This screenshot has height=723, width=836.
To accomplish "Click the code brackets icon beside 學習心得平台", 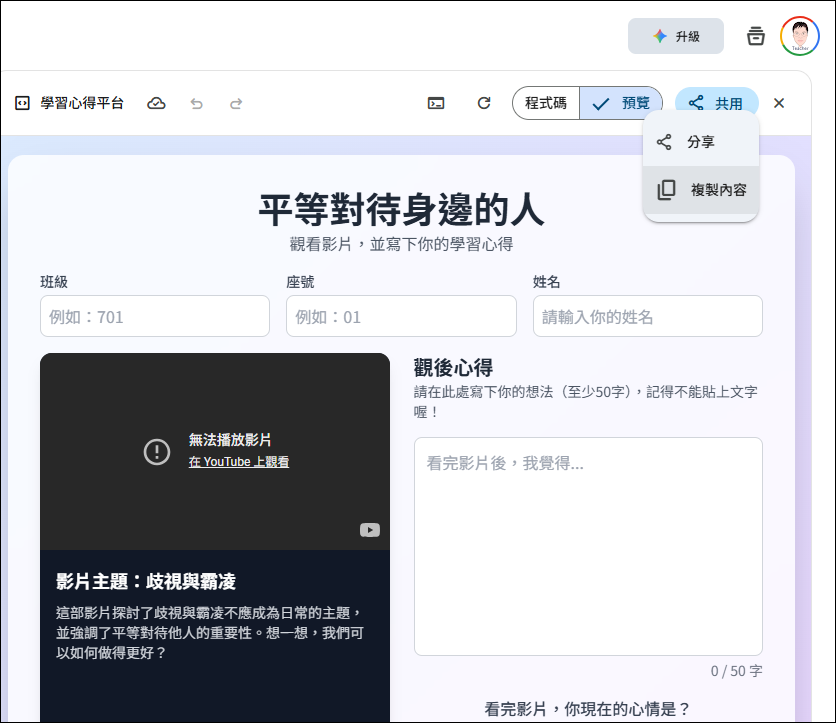I will pyautogui.click(x=22, y=103).
